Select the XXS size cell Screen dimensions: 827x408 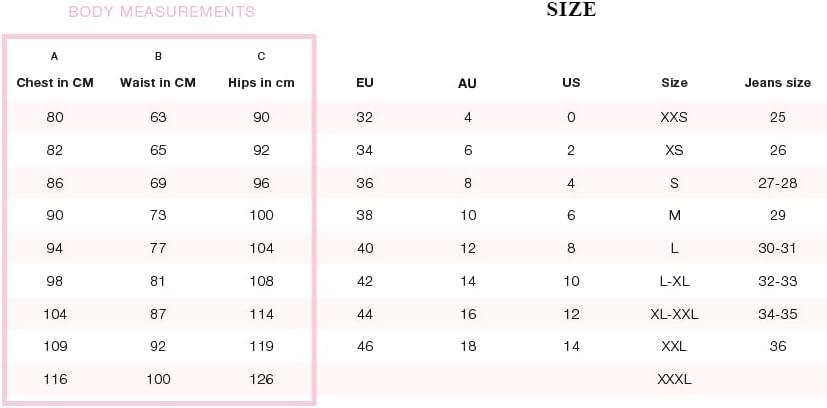[674, 117]
